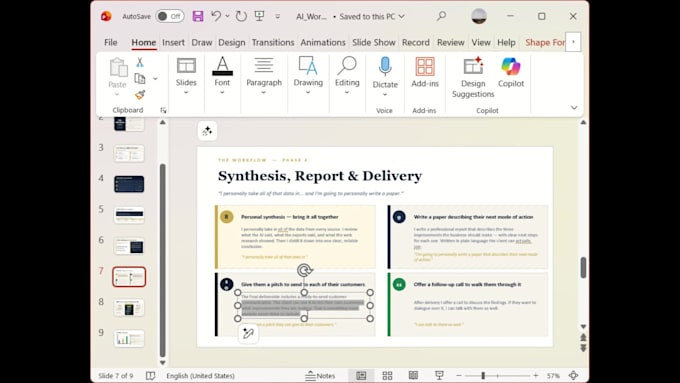Click the Copilot icon in ribbon
This screenshot has height=383, width=680.
pyautogui.click(x=511, y=67)
